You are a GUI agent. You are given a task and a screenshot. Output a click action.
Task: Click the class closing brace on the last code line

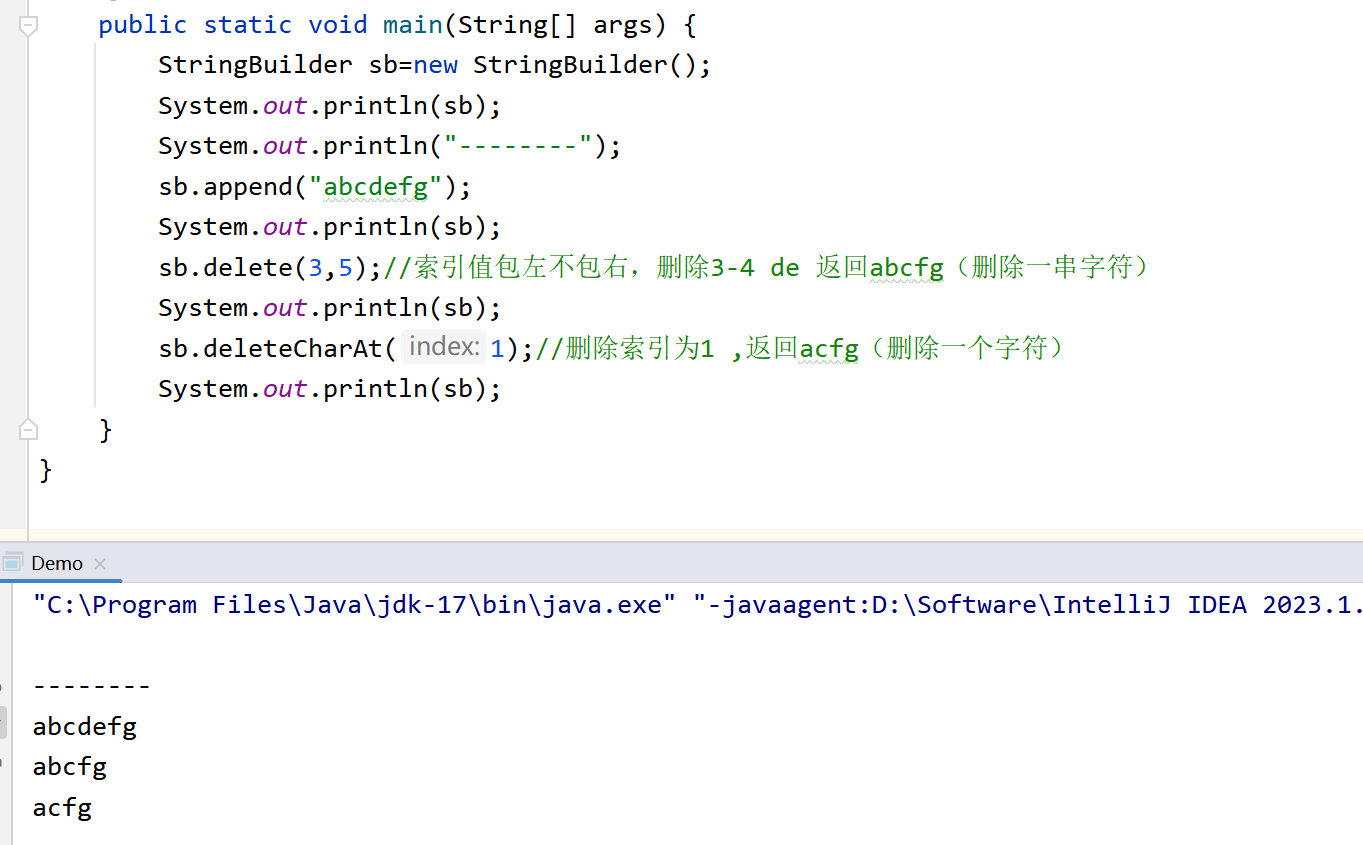(45, 470)
